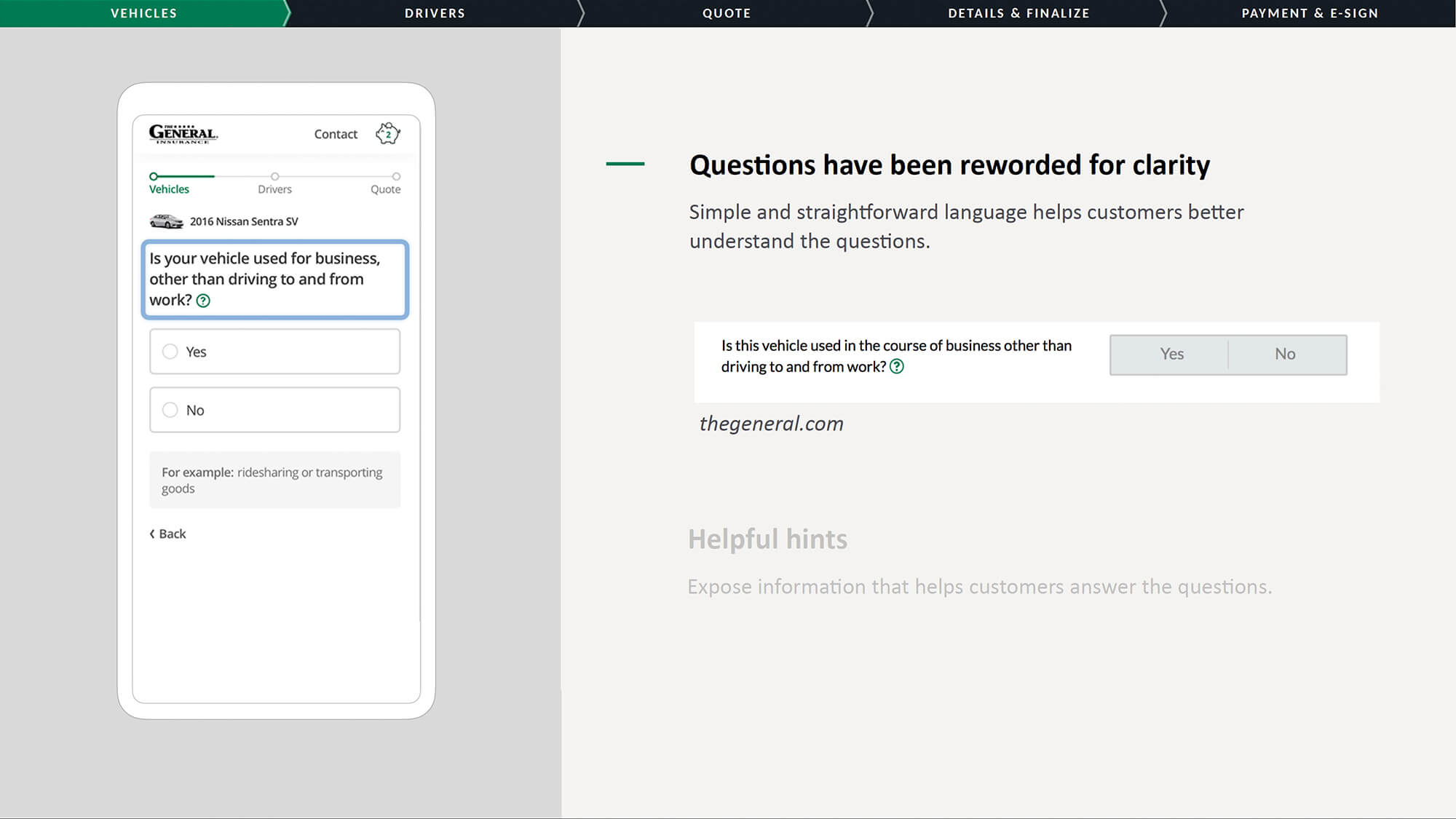The image size is (1456, 819).
Task: Expand the Helpful hints section
Action: [x=767, y=539]
